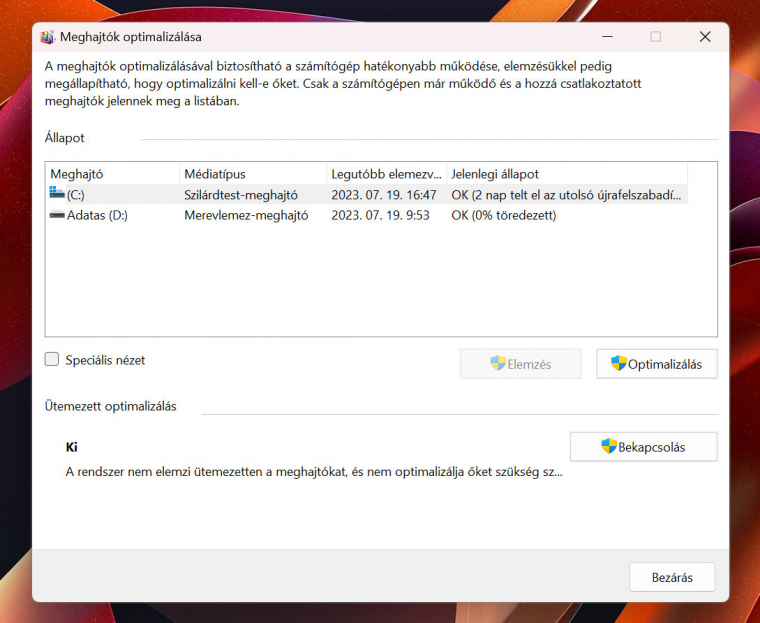Select the Szilárdtest-meghajtó media type cell

point(241,195)
